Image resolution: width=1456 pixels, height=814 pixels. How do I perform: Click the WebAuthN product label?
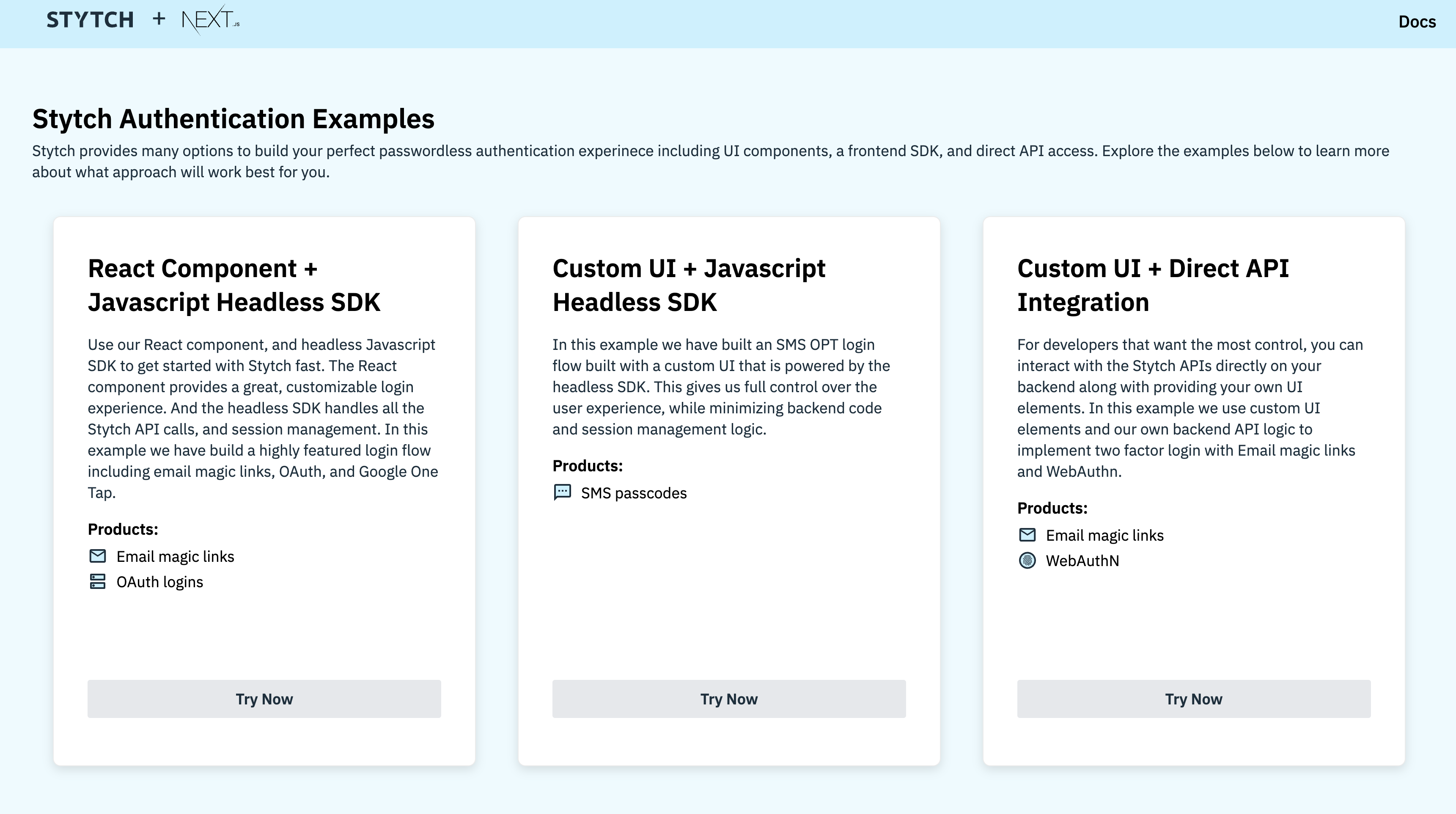[x=1082, y=561]
